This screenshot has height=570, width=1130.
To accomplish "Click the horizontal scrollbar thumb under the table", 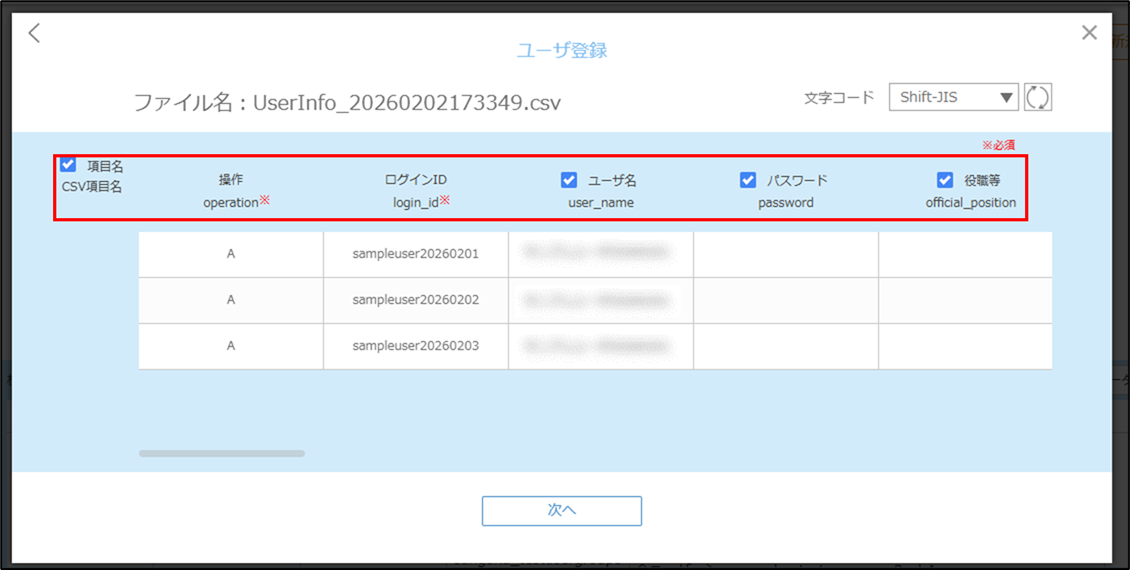I will pos(222,453).
